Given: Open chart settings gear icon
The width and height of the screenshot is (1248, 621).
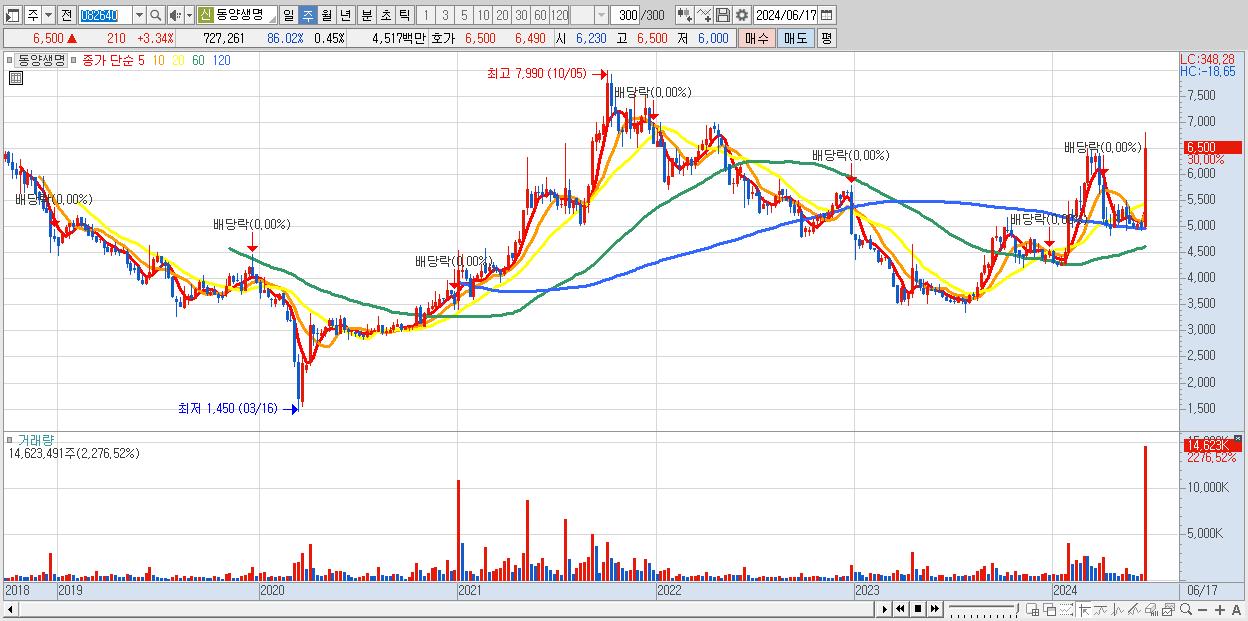Looking at the screenshot, I should [x=741, y=15].
